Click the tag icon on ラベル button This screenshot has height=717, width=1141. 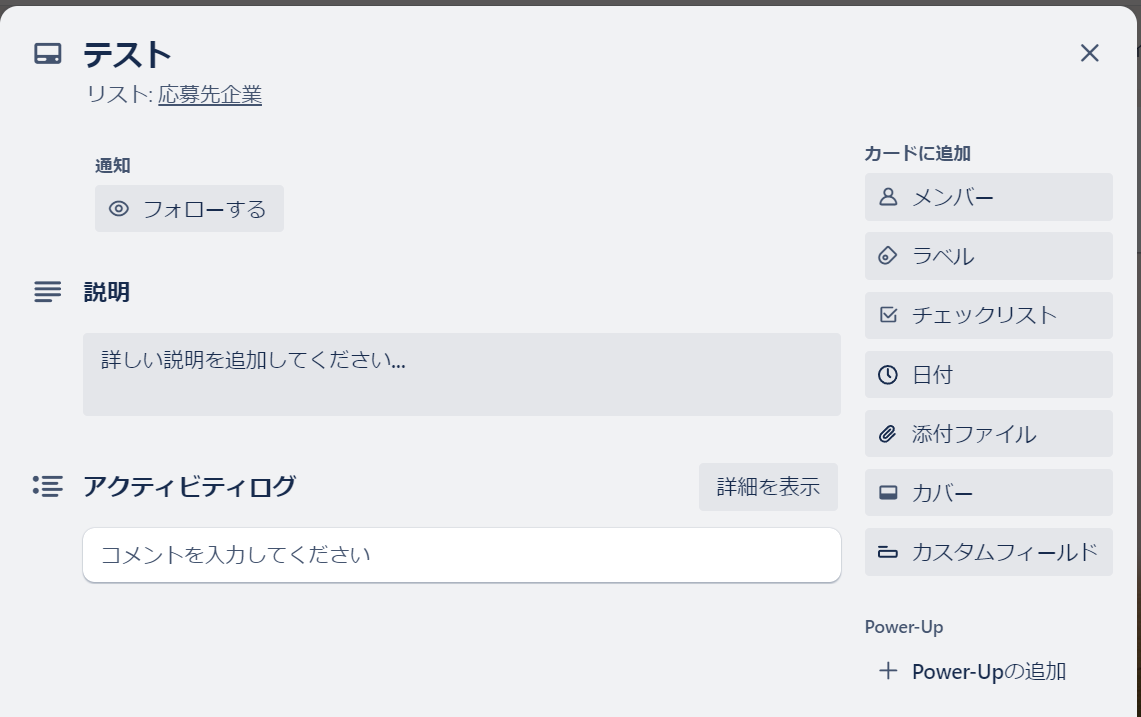tap(888, 257)
